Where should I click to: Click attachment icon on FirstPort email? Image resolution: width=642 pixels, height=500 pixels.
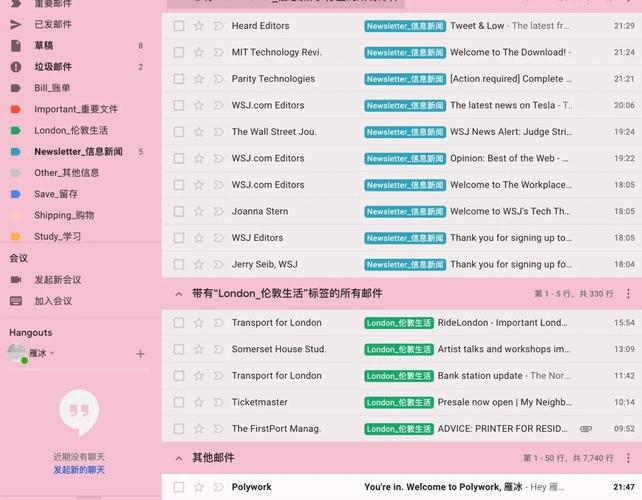586,429
